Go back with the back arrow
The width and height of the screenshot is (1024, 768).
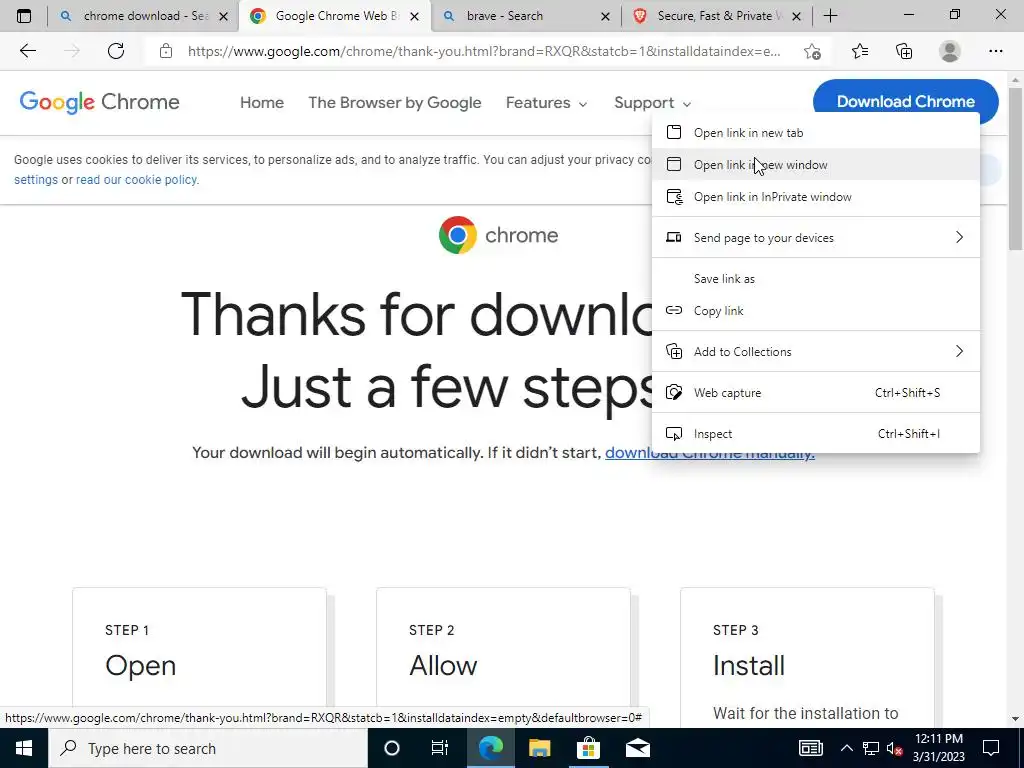[27, 51]
